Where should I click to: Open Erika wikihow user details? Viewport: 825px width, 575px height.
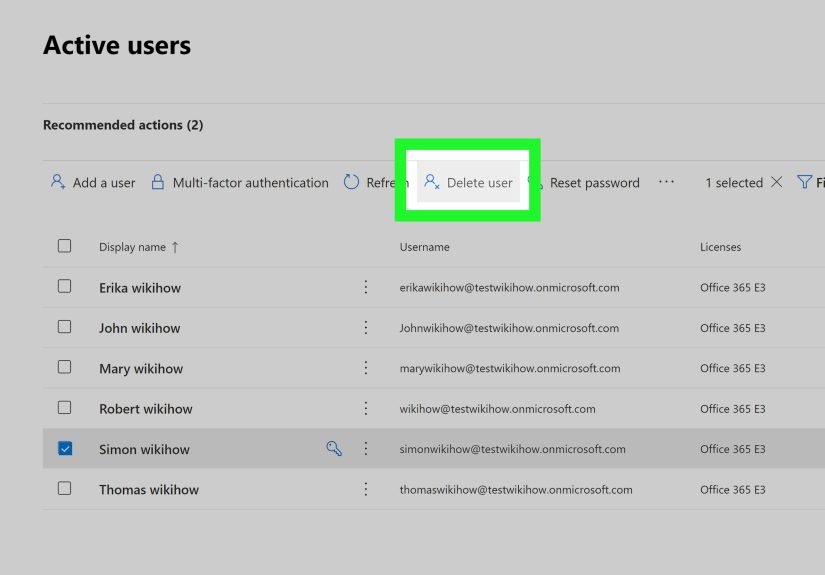(140, 288)
